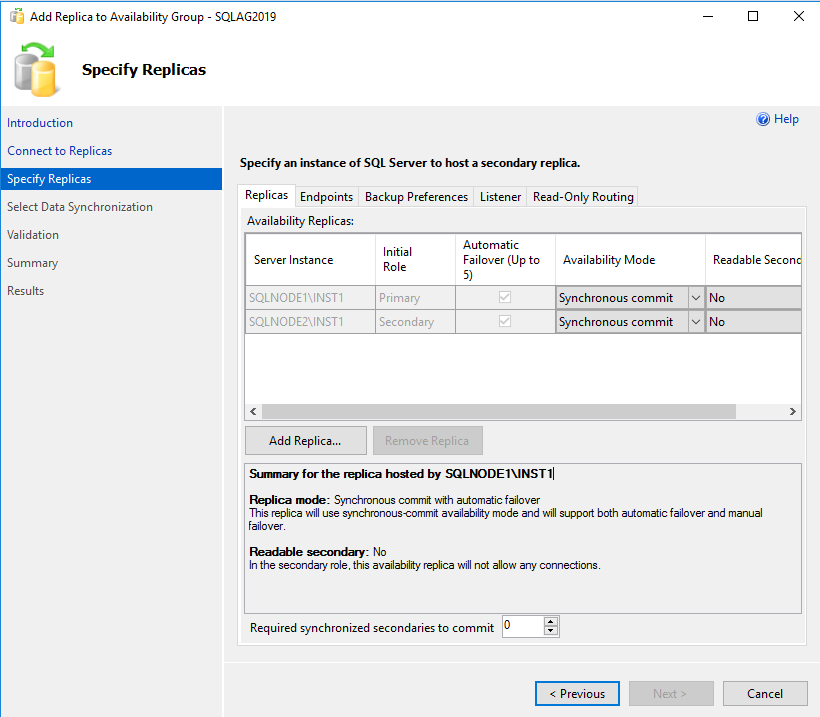
Task: Open the Backup Preferences tab
Action: [x=416, y=197]
